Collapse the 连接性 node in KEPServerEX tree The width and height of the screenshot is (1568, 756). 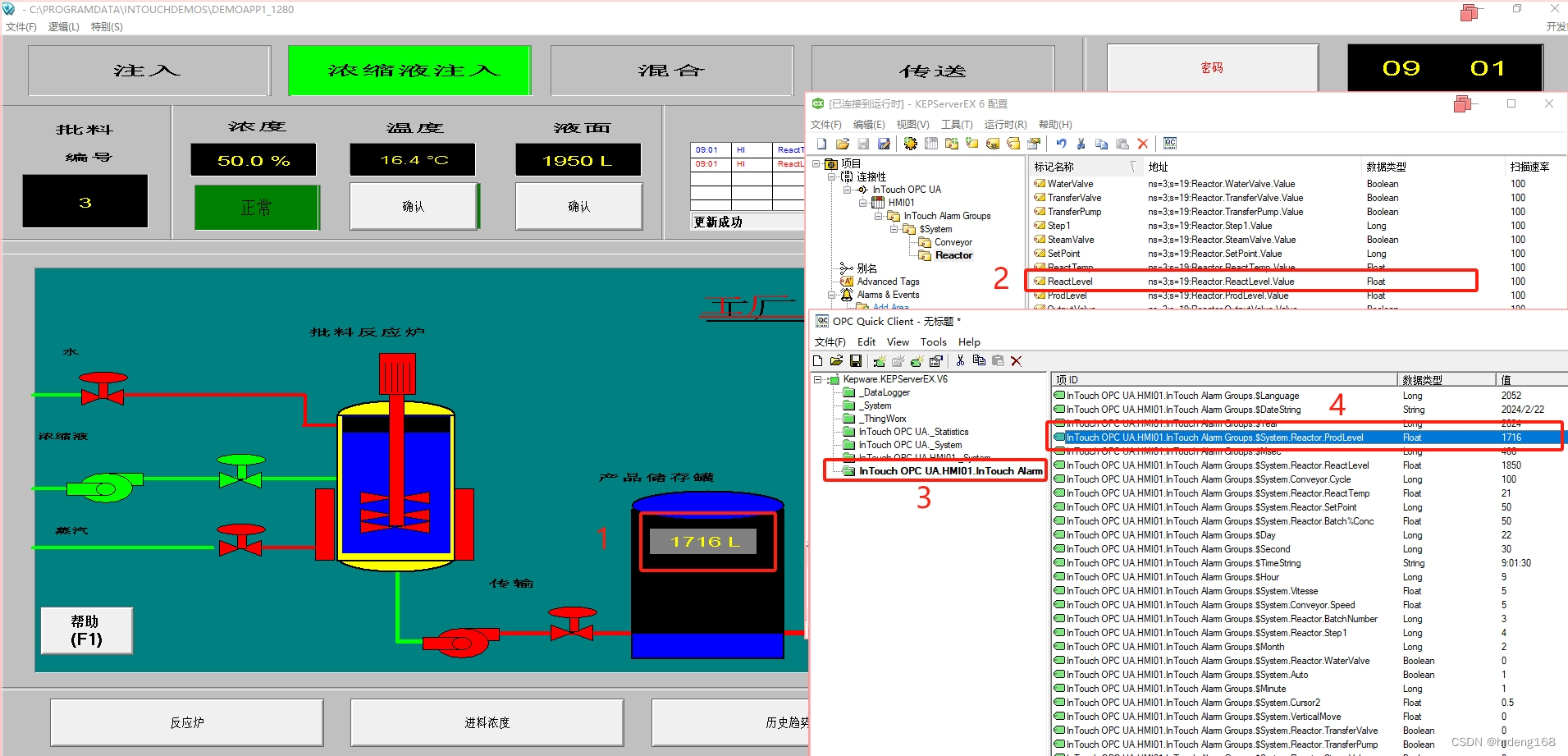point(832,176)
